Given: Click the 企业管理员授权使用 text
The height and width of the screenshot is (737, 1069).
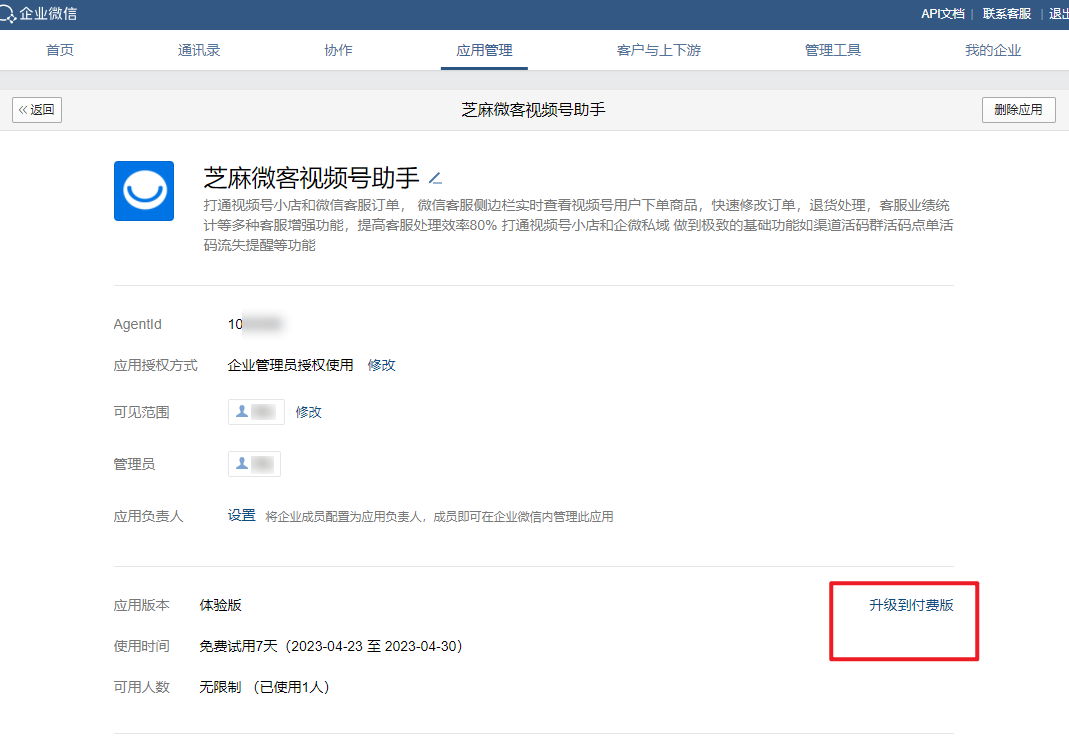Looking at the screenshot, I should pos(290,365).
